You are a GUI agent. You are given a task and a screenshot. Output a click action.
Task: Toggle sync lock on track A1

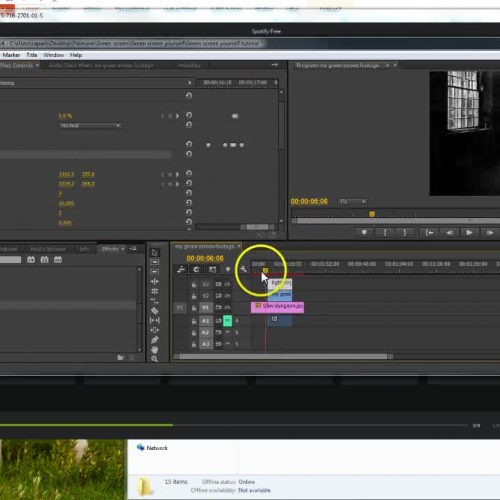218,321
